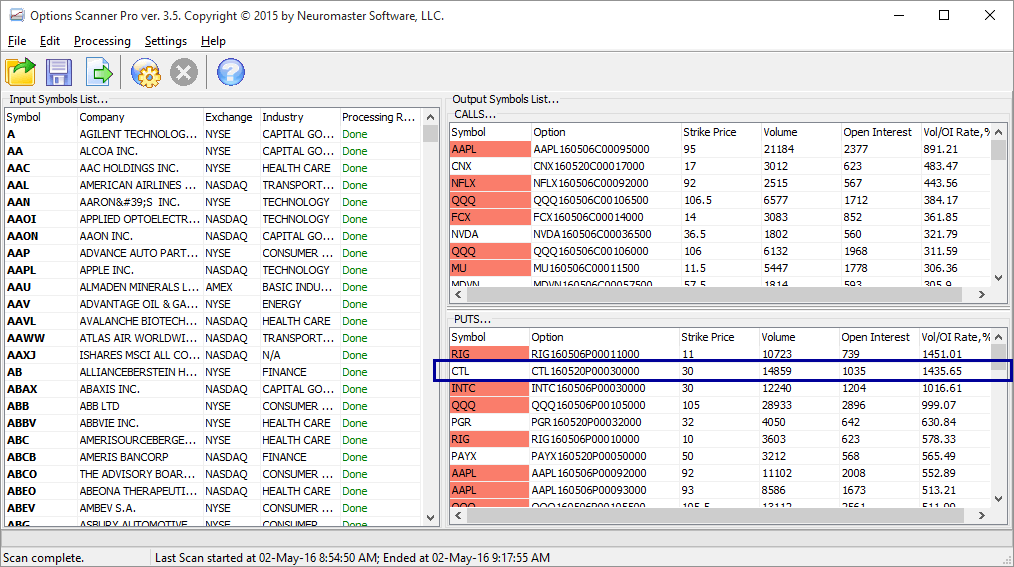Open the Processing menu

[102, 41]
